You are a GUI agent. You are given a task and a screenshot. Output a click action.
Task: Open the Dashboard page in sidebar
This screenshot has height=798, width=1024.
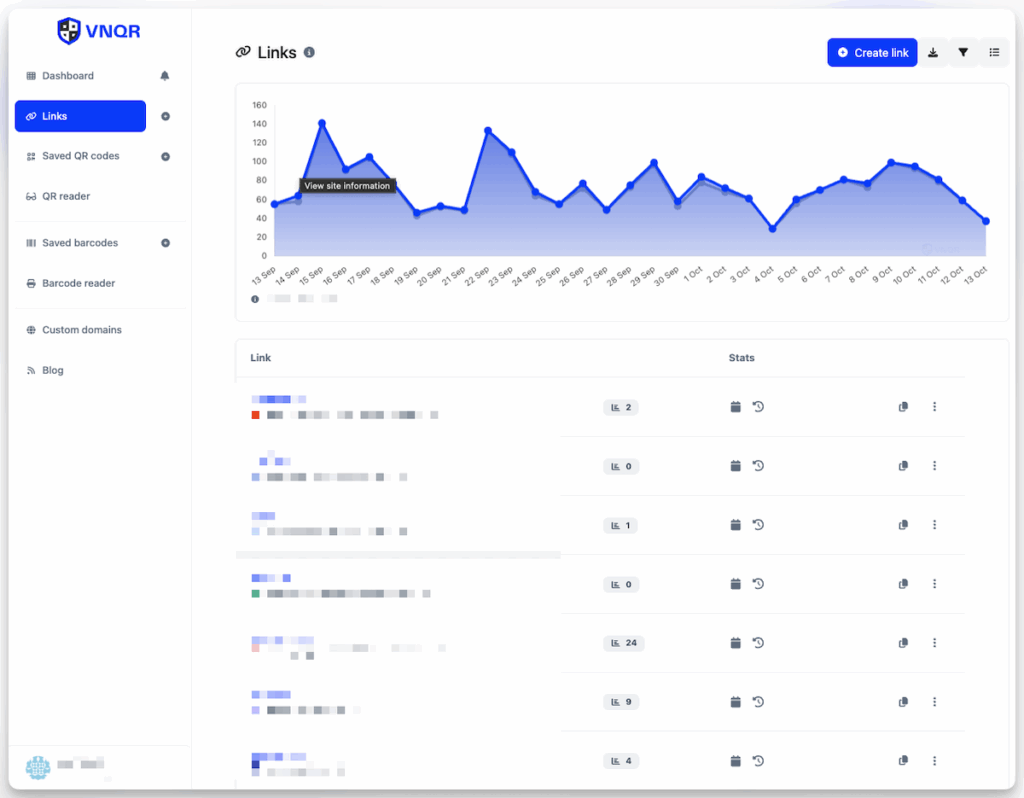[67, 76]
